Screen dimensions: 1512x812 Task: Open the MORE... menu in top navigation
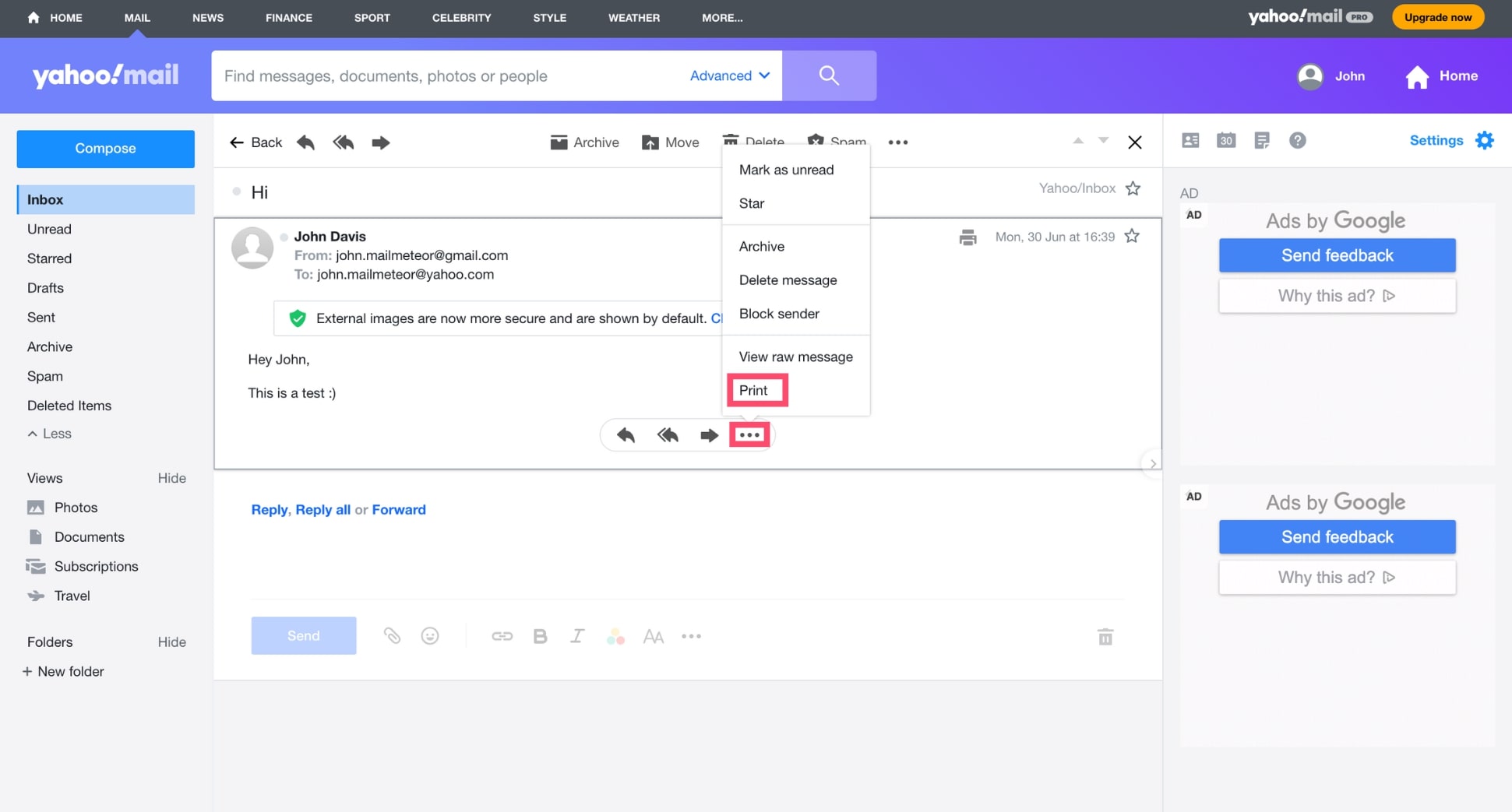point(722,18)
